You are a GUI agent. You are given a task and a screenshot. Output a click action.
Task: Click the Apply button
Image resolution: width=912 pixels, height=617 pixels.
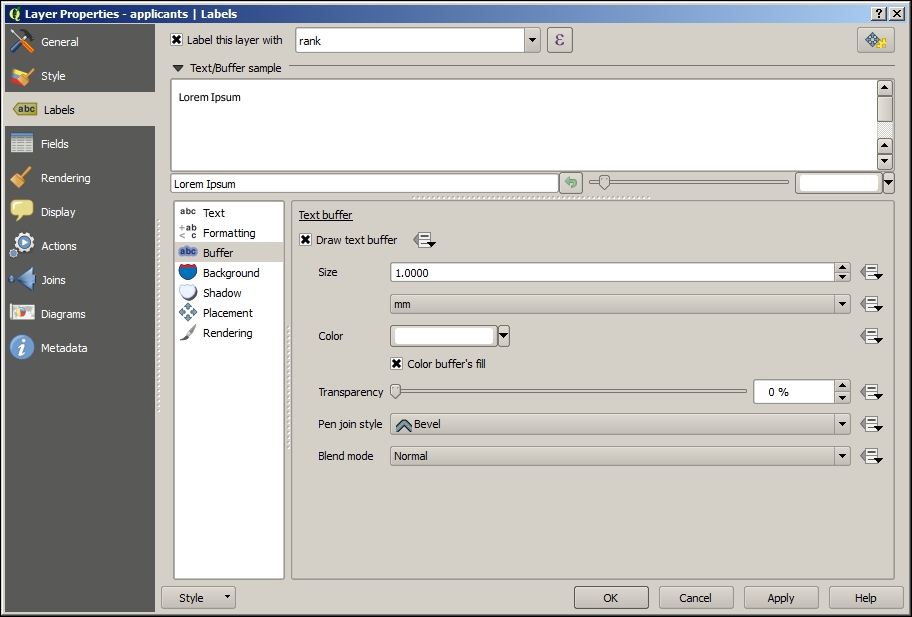(781, 598)
